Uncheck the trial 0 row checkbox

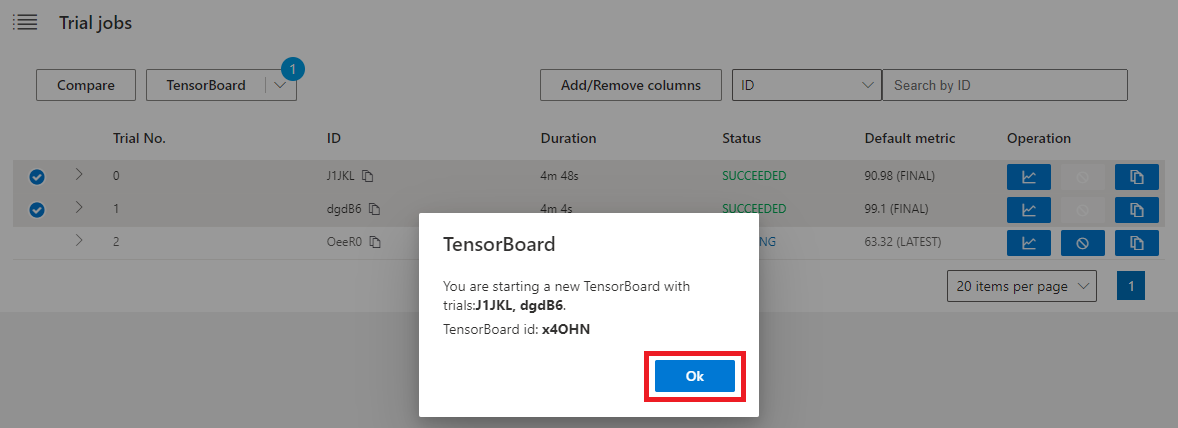(37, 177)
